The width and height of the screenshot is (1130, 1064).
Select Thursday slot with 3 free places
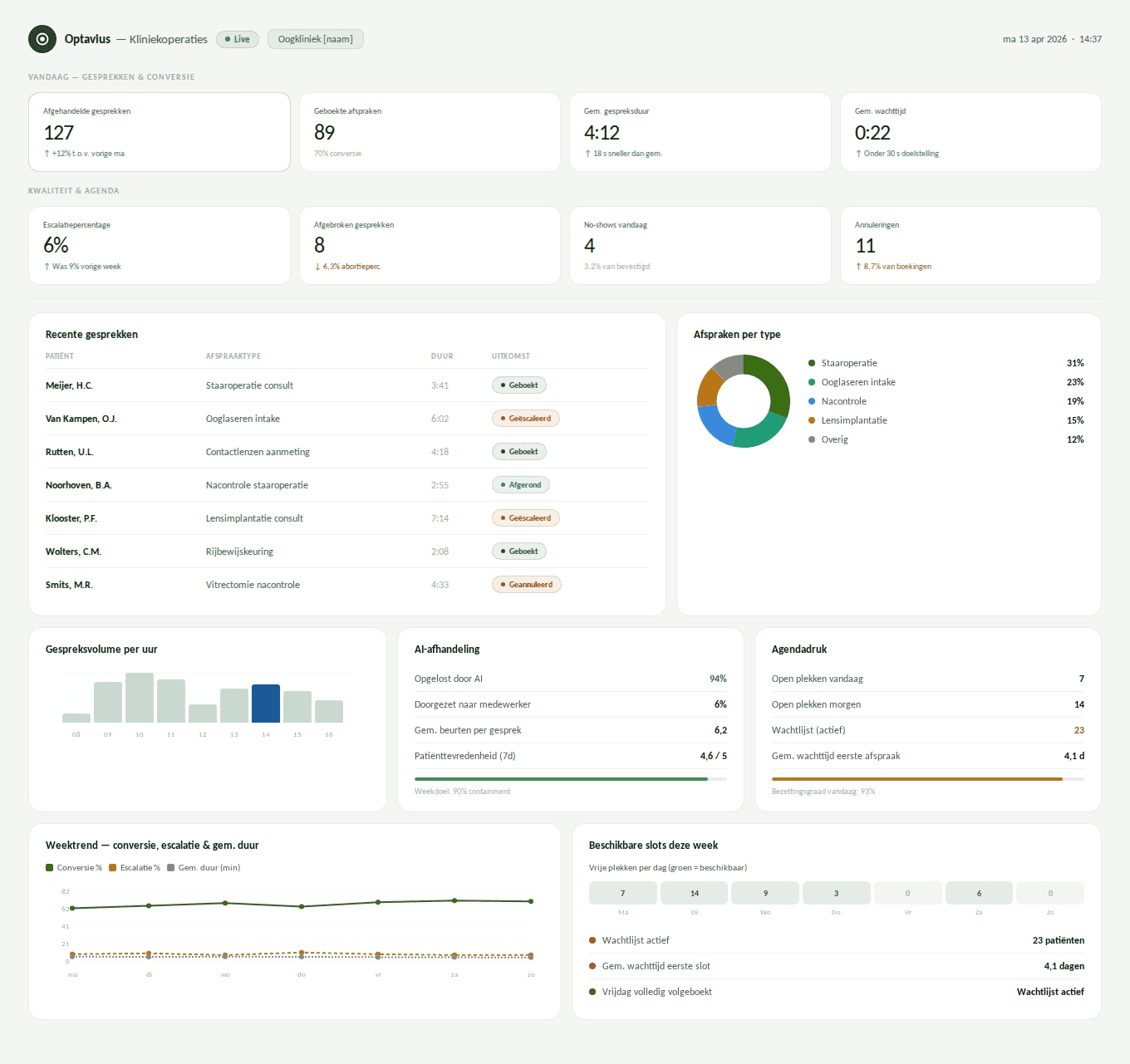(x=837, y=893)
